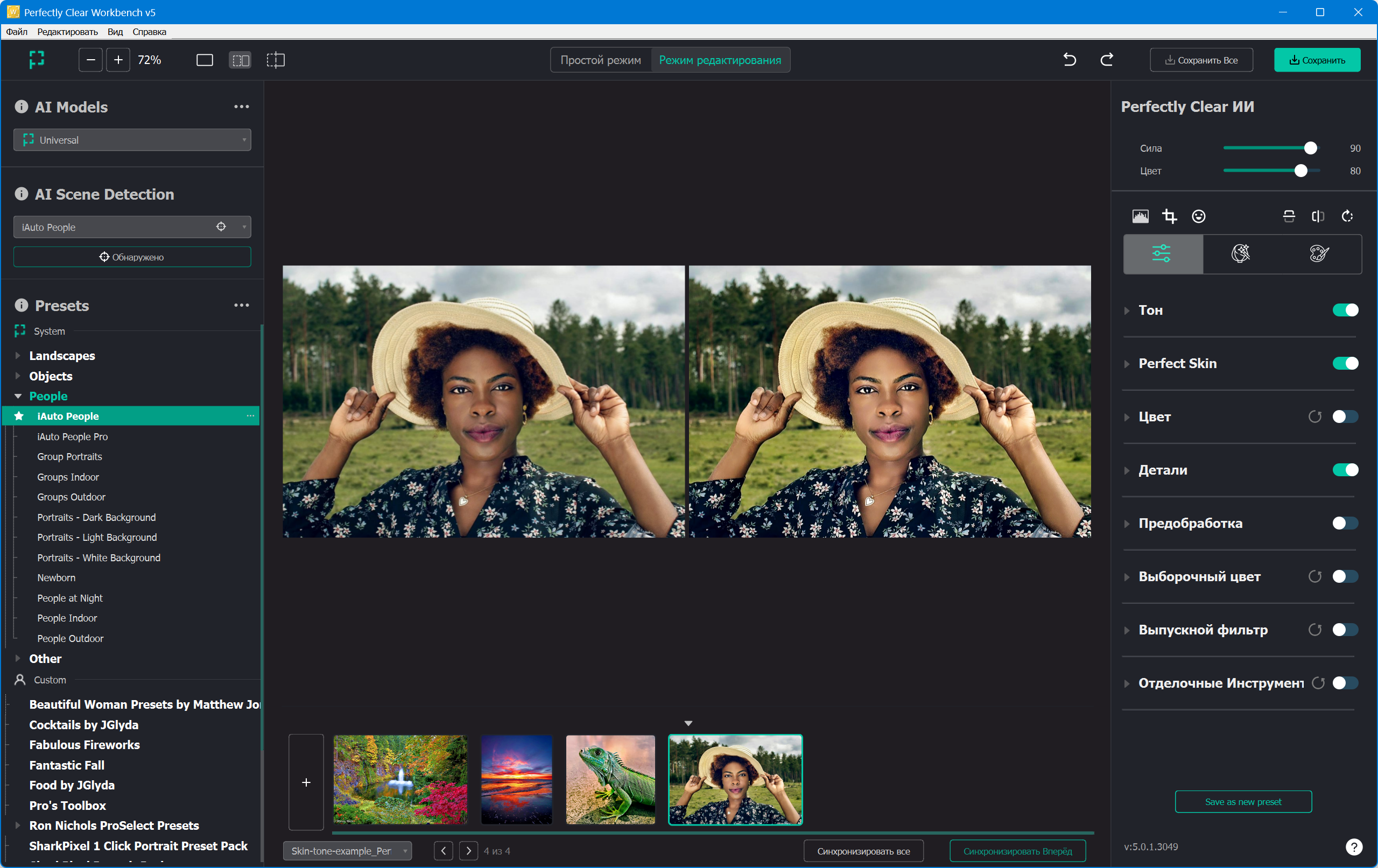
Task: Click the Синхронизировать все button
Action: pos(863,851)
